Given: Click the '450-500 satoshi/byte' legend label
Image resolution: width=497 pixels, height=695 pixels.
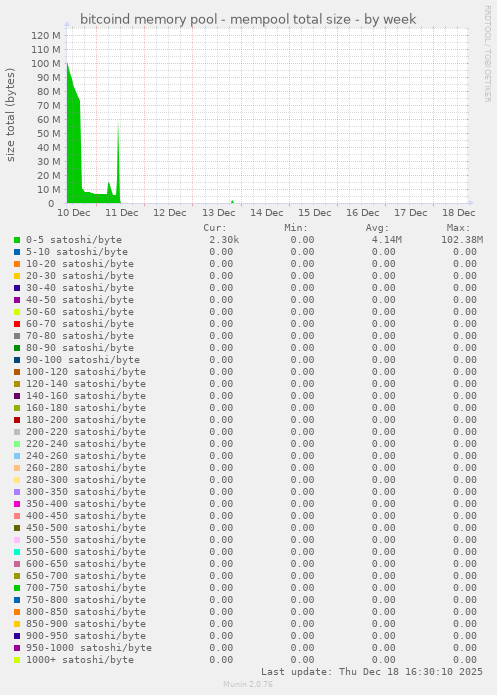Looking at the screenshot, I should [86, 527].
